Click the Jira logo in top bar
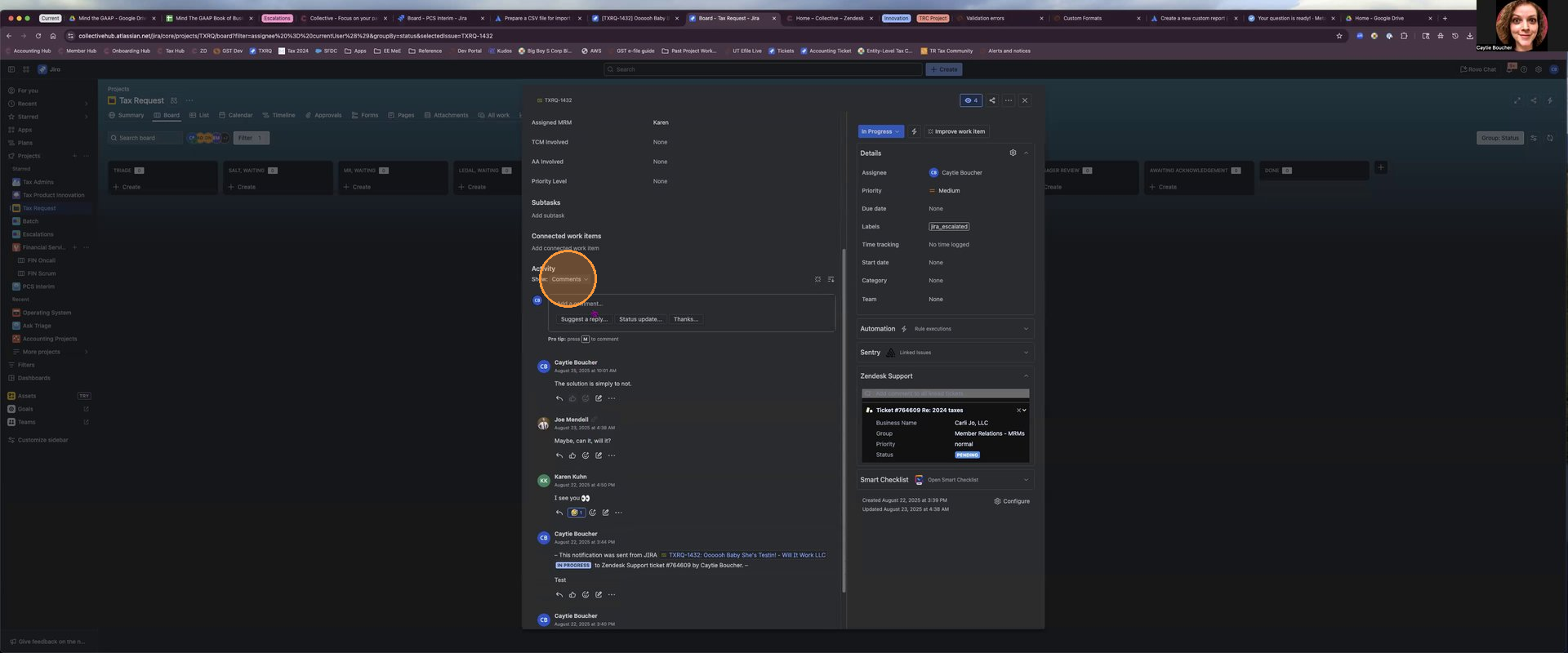This screenshot has width=1568, height=653. 49,69
